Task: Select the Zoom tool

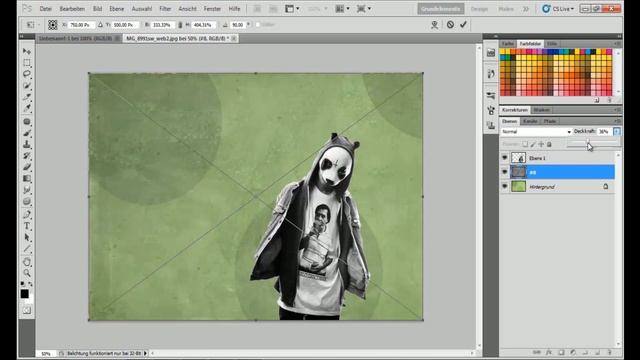Action: 27,273
